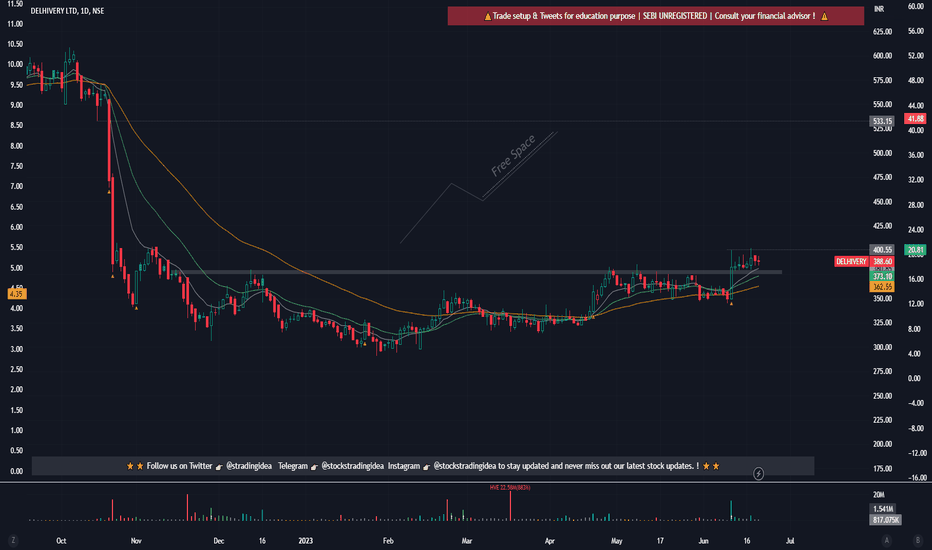Click the red 41.88 percent label
Viewport: 932px width, 550px height.
(x=915, y=118)
